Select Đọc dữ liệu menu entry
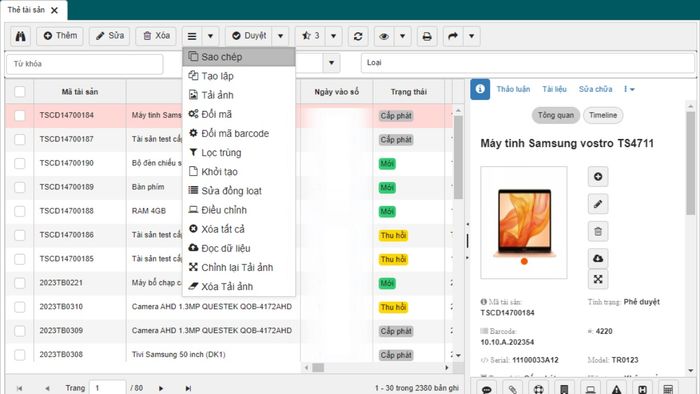Image resolution: width=700 pixels, height=394 pixels. coord(239,248)
